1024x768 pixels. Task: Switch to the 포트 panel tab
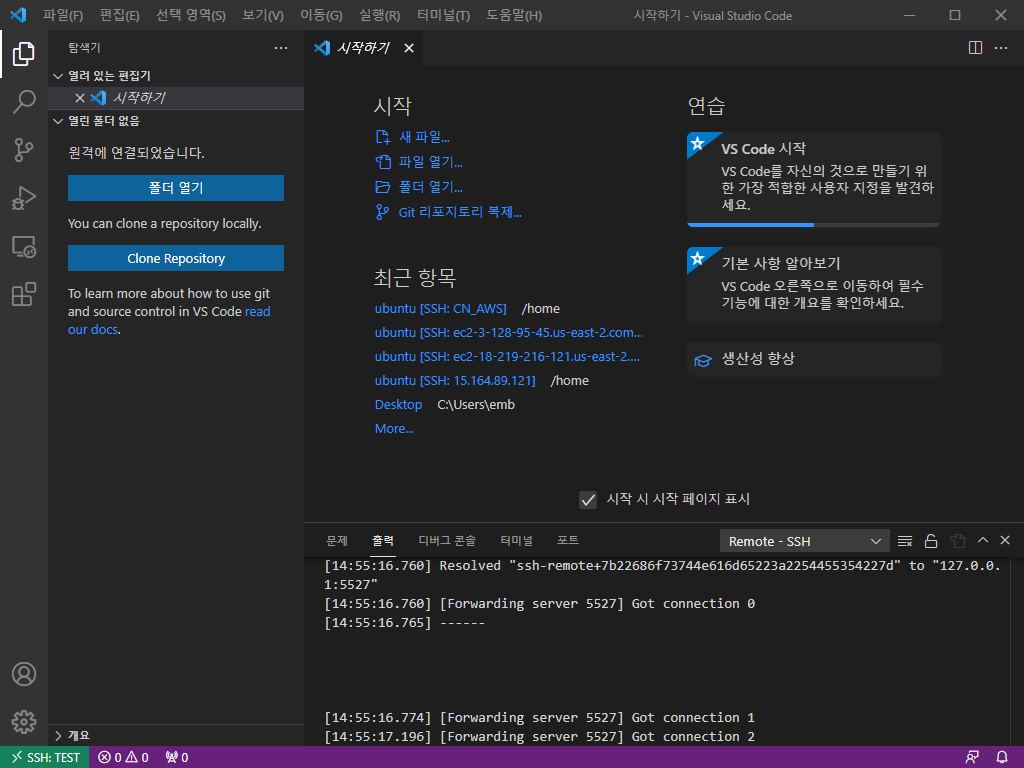pyautogui.click(x=568, y=541)
